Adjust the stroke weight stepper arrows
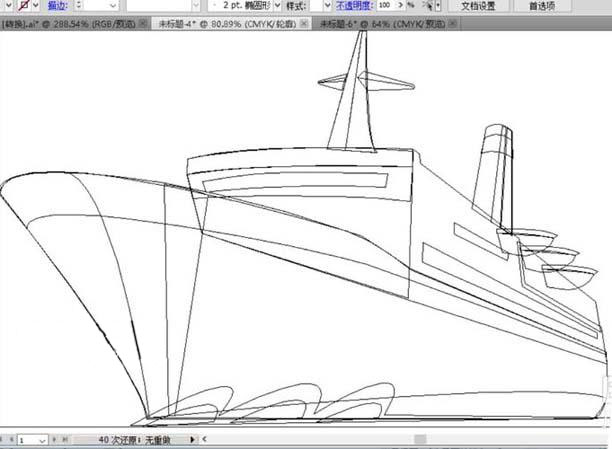Viewport: 612px width, 449px height. coord(79,5)
